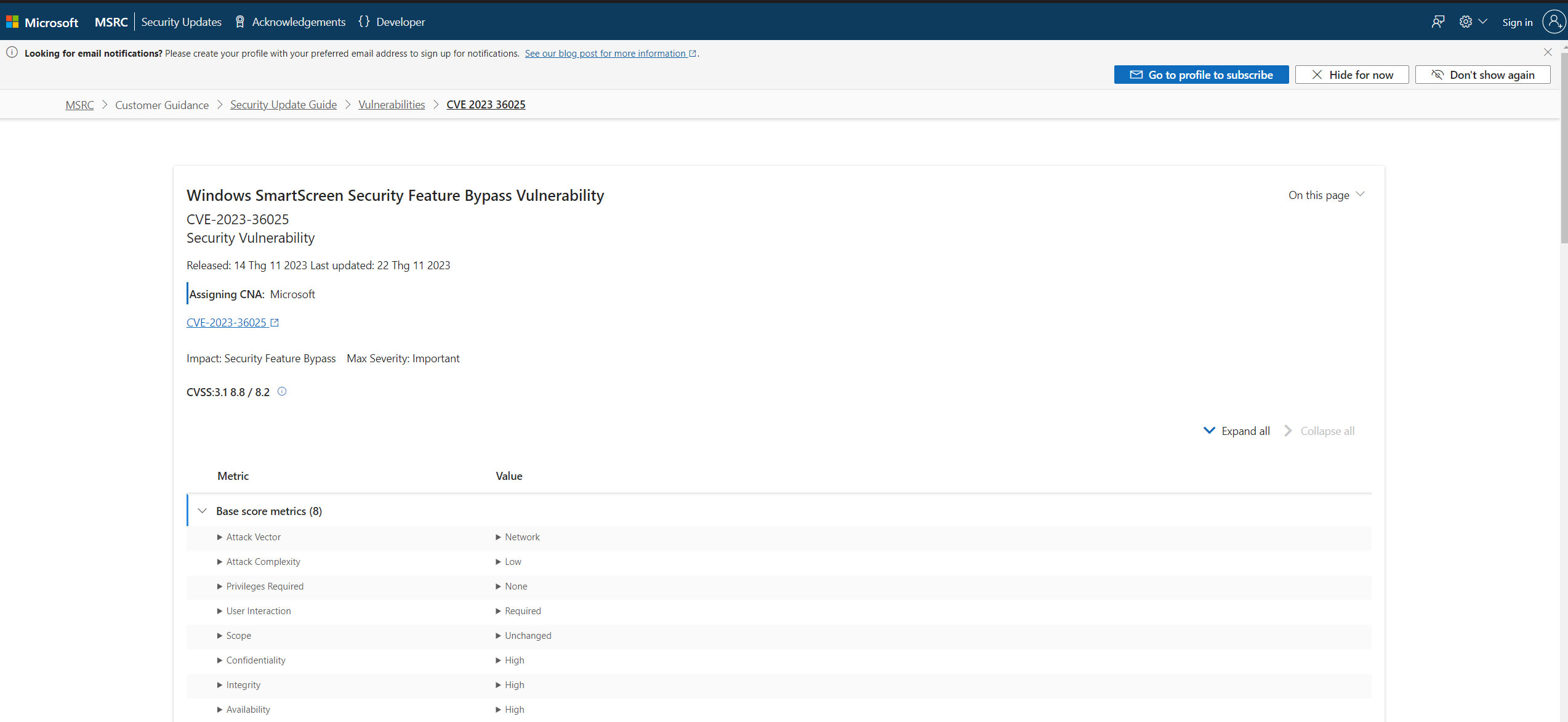
Task: Open the MSRC home link in header
Action: click(111, 22)
